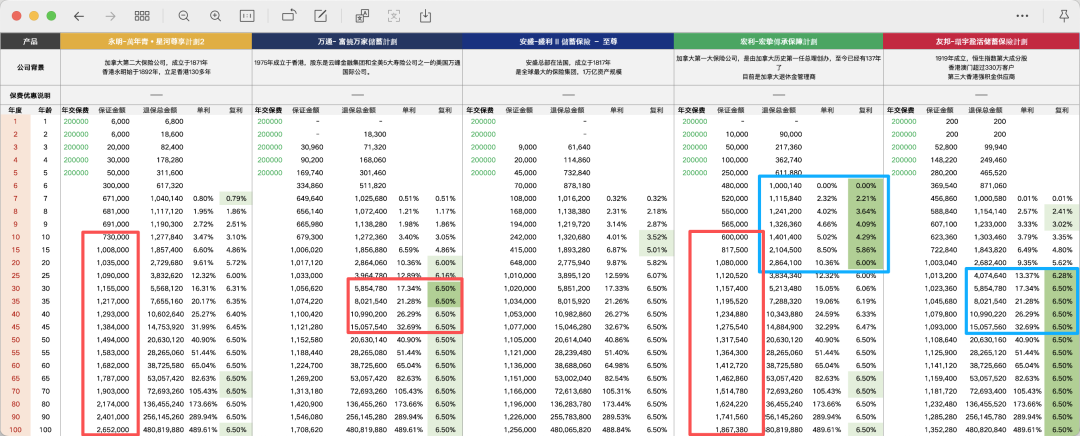Click the text recognition icon
1080x436 pixels.
(394, 16)
